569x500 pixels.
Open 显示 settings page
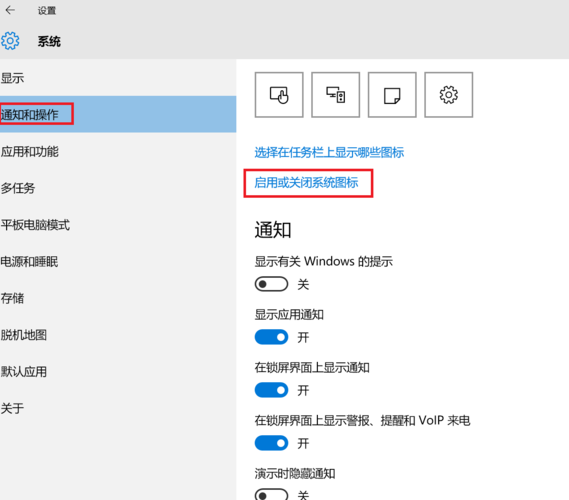(x=118, y=78)
